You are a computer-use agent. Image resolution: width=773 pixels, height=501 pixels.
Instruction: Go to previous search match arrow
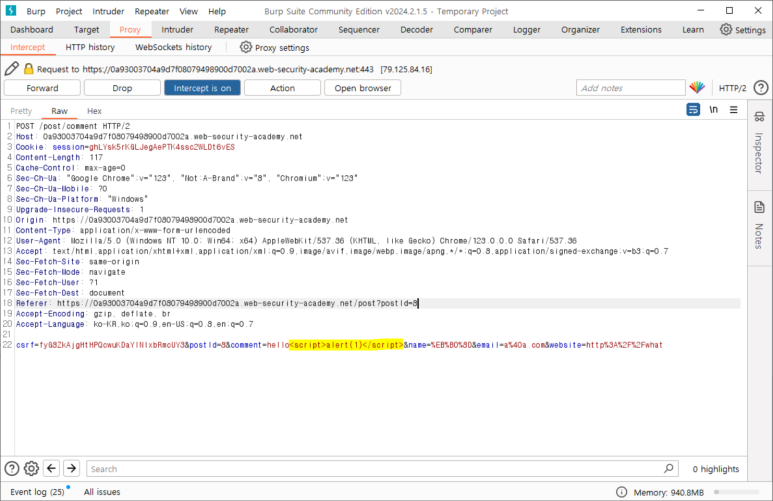point(51,468)
